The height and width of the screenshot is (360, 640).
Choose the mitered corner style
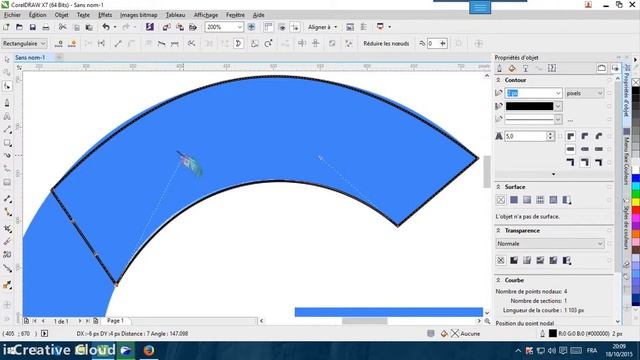pos(571,136)
